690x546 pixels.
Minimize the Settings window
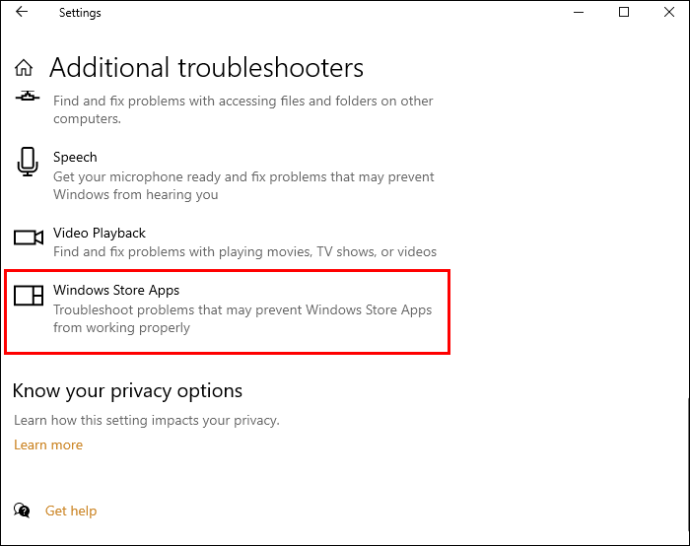[x=578, y=13]
